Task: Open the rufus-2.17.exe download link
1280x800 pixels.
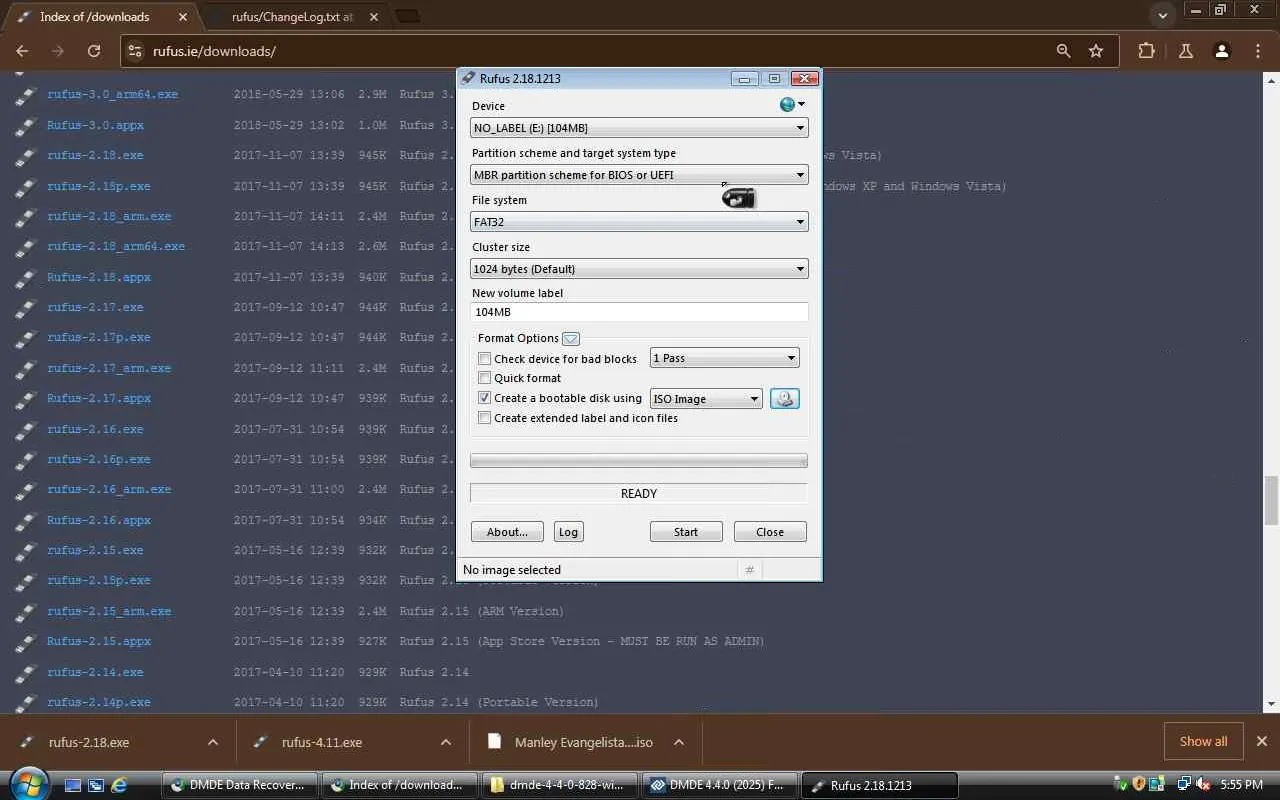Action: tap(95, 307)
